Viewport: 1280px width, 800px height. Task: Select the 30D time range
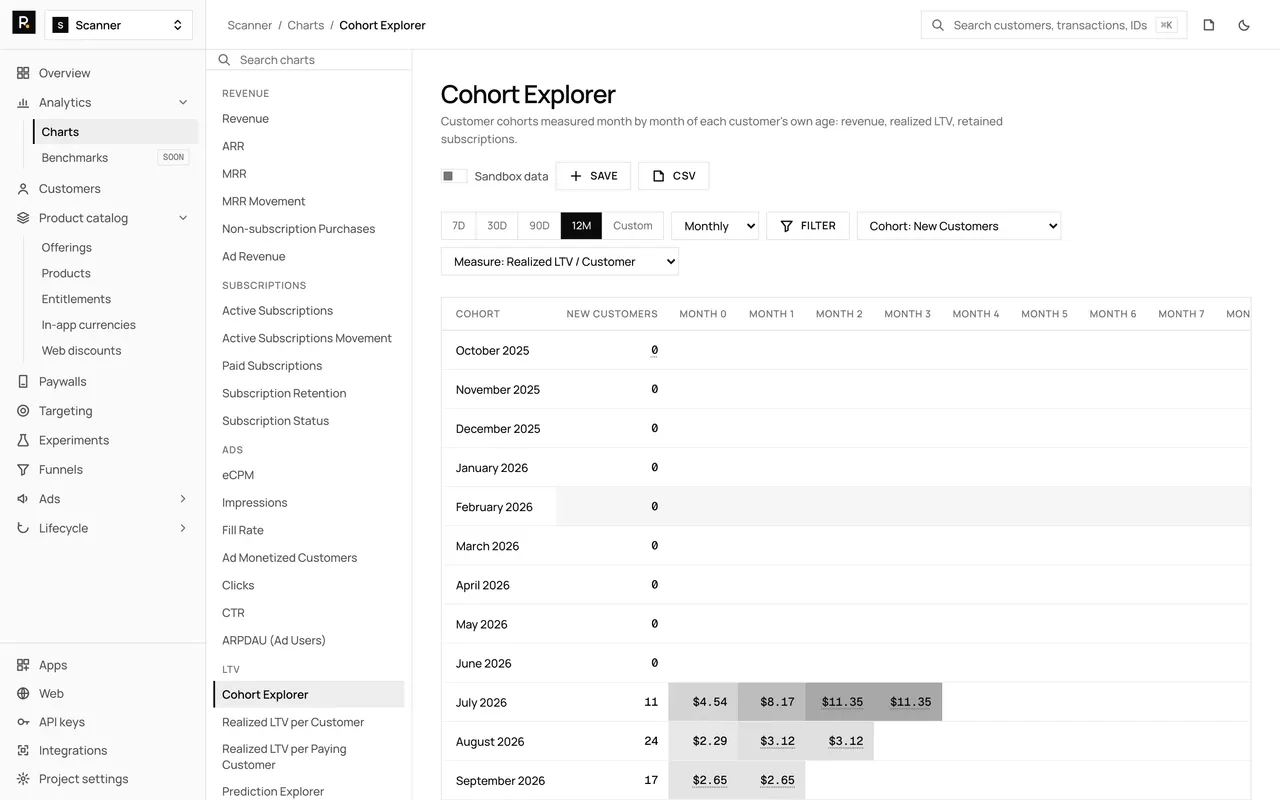[497, 226]
